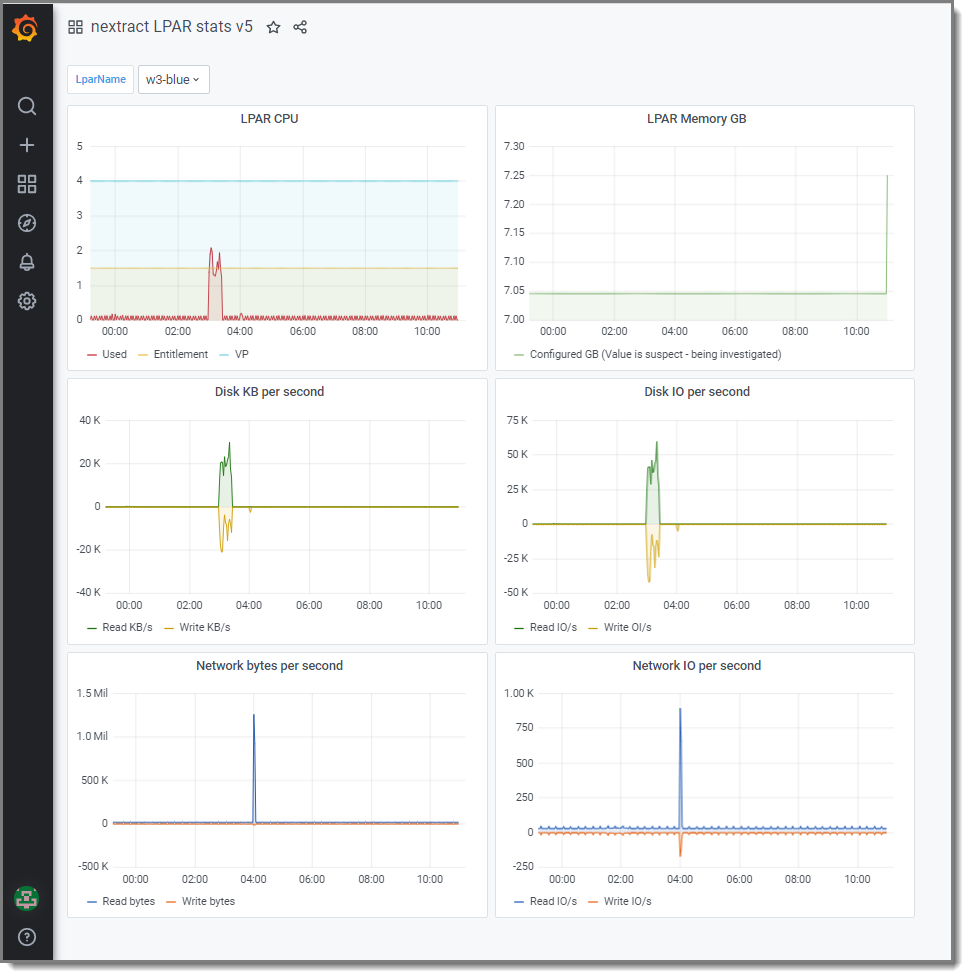Toggle Write IO/s in Network IO legend
This screenshot has width=969, height=978.
[x=627, y=901]
